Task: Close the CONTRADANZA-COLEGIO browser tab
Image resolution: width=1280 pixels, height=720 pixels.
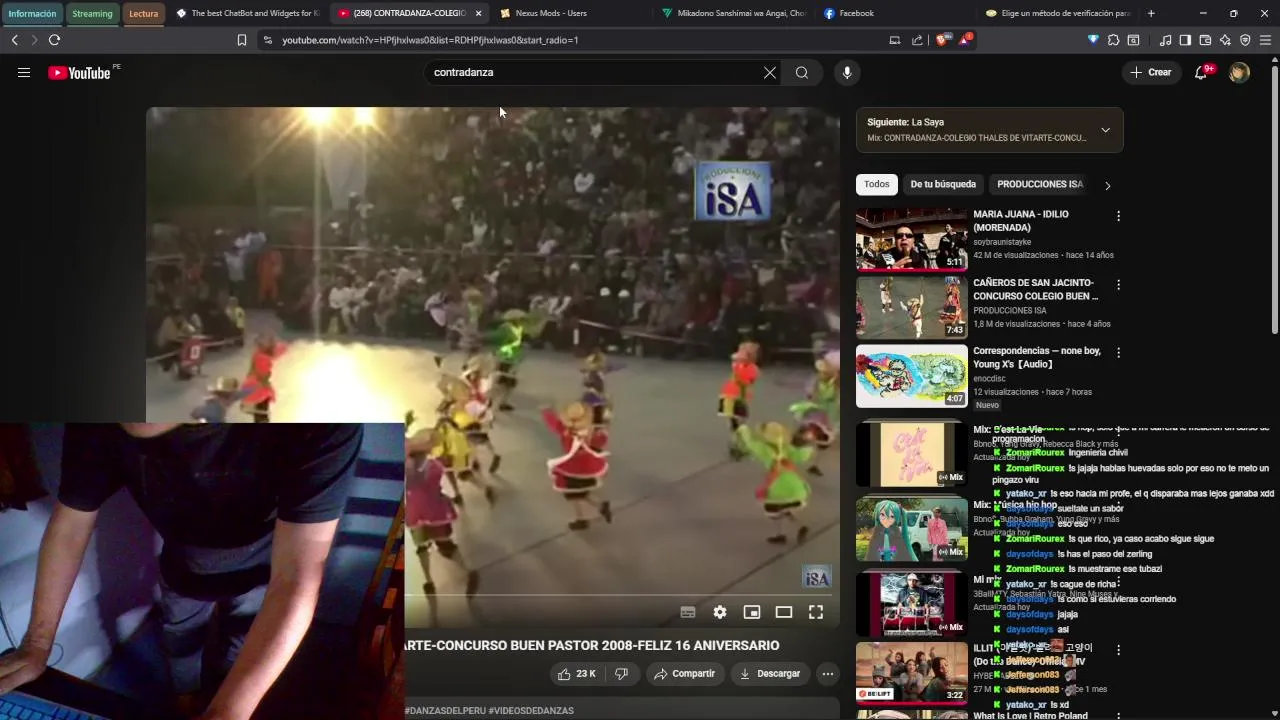Action: 478,13
